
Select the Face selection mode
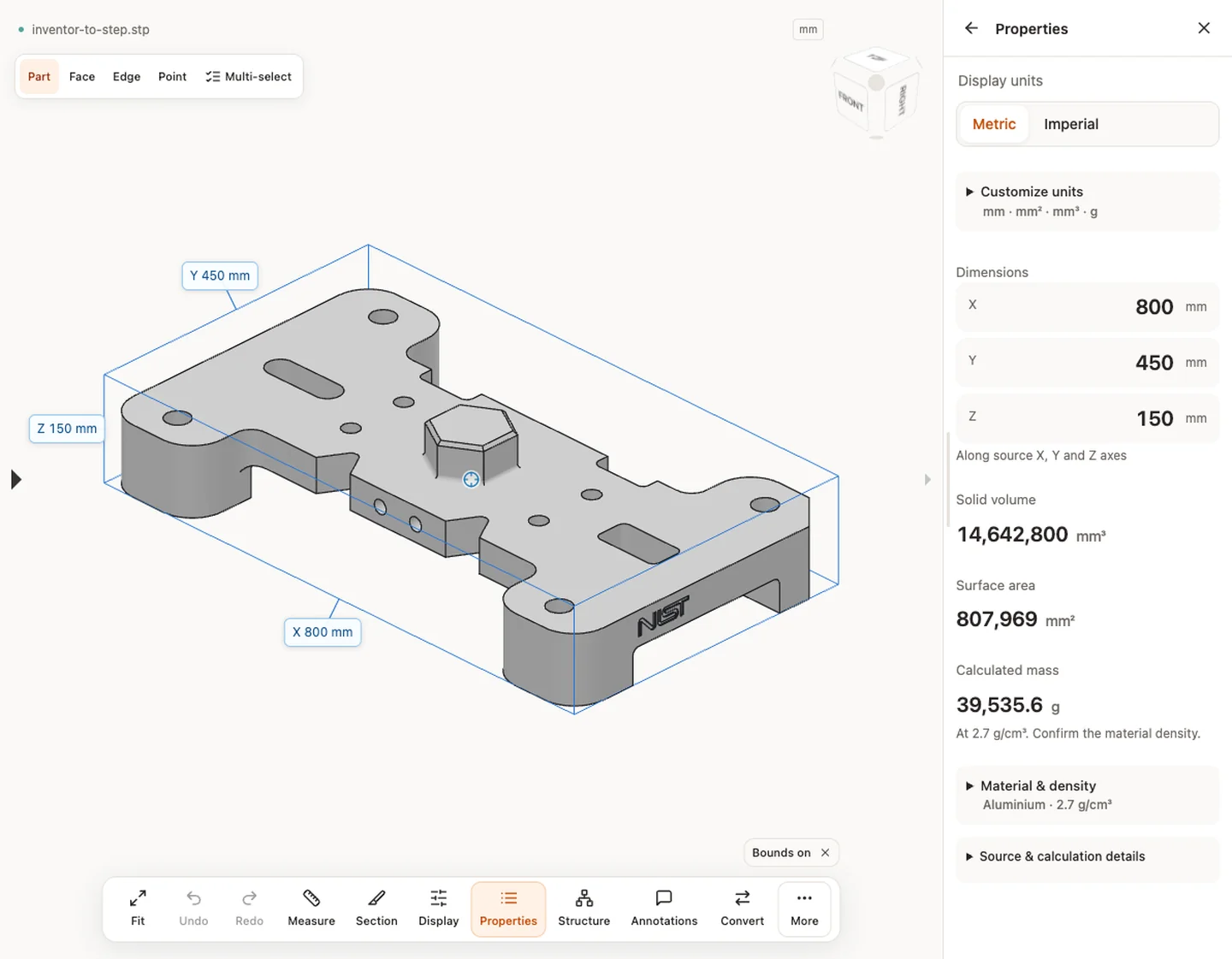tap(82, 77)
